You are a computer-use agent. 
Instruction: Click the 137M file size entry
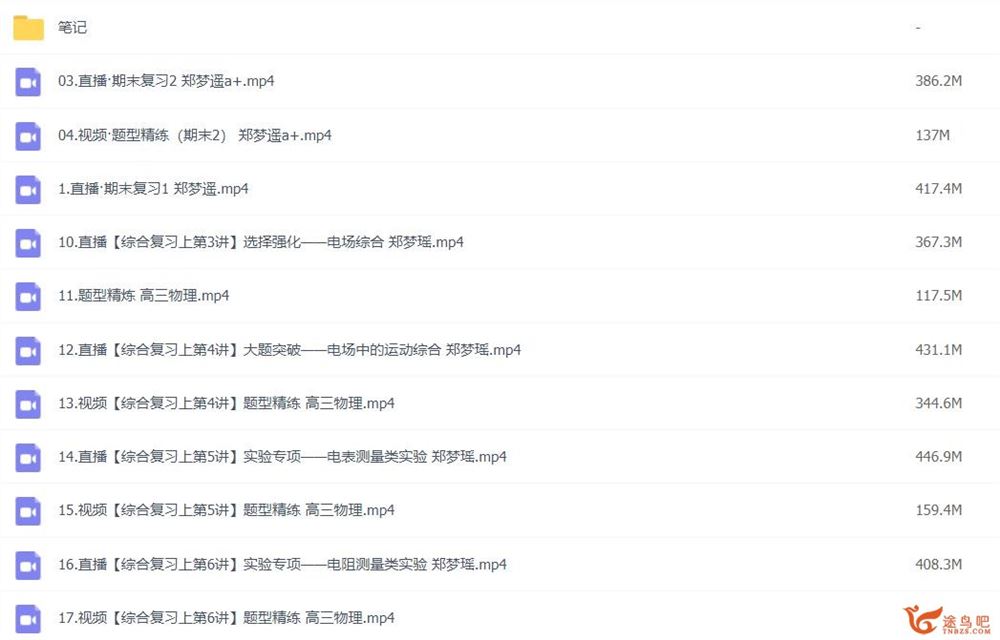932,135
